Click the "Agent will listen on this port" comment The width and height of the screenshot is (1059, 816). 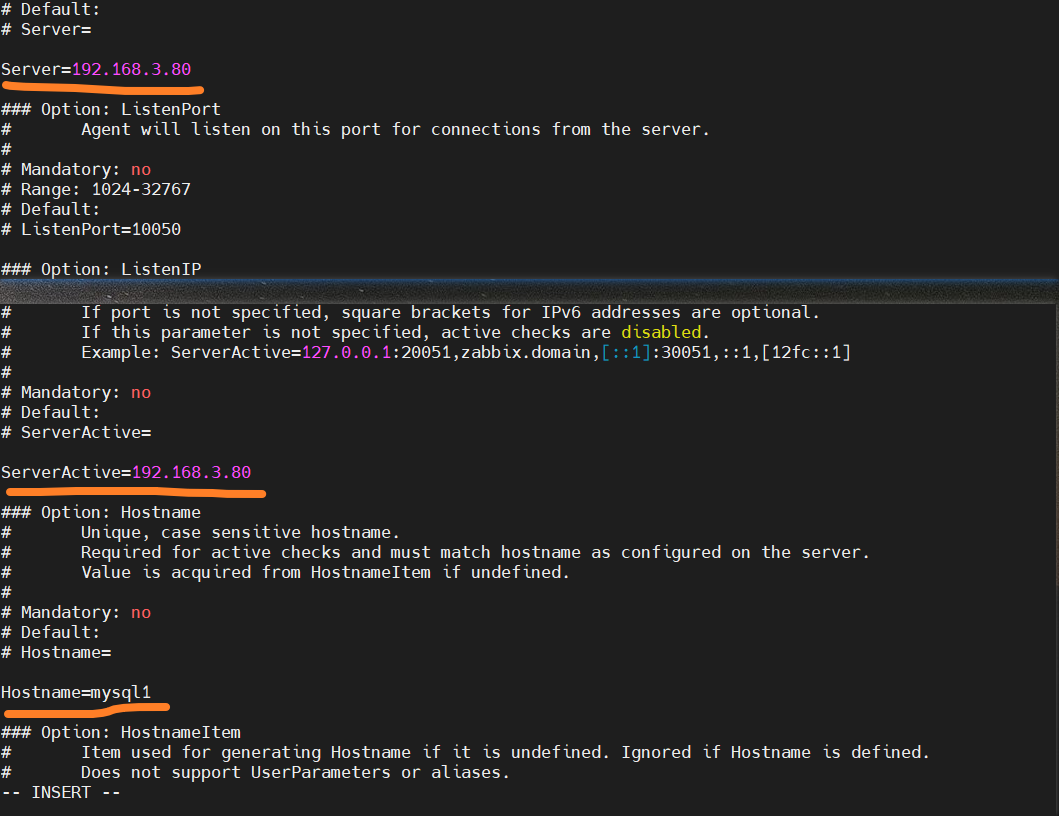(395, 129)
